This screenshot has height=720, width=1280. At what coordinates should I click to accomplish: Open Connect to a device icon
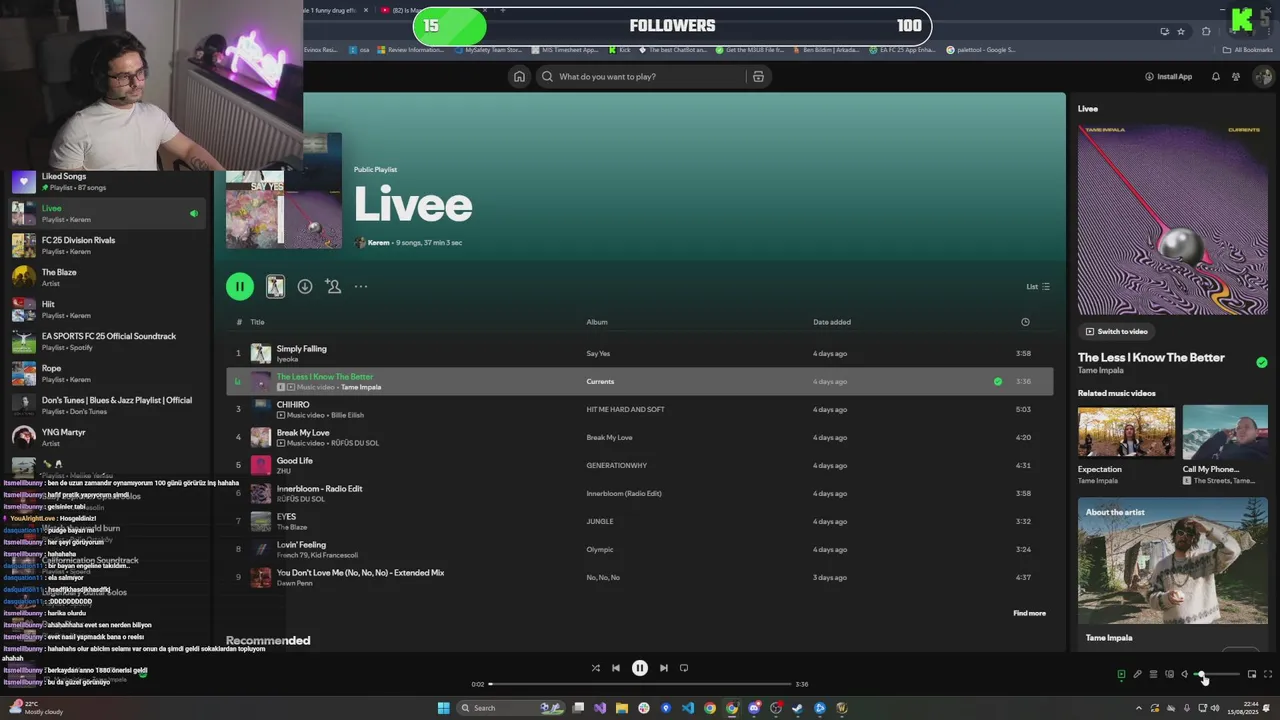click(x=1169, y=674)
